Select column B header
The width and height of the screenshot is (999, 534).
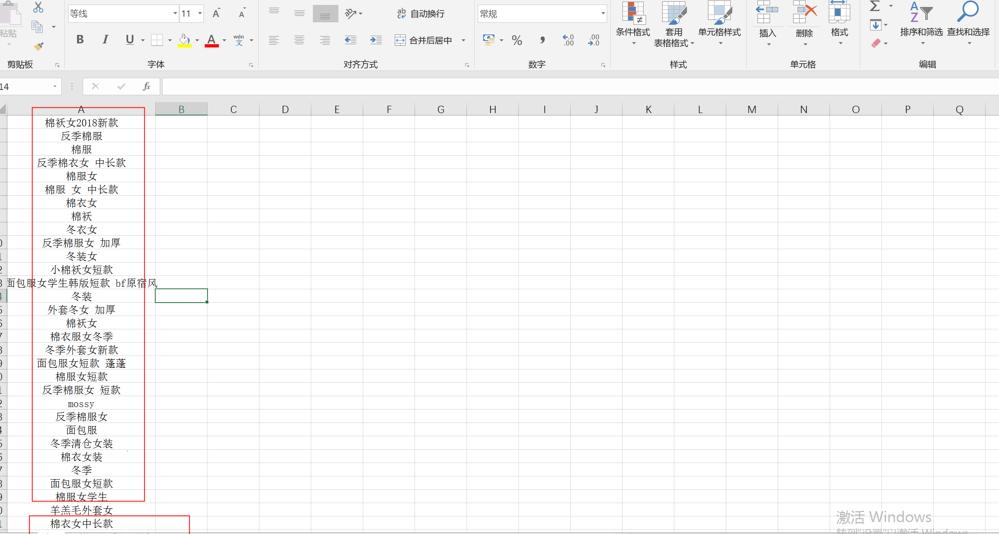coord(181,110)
